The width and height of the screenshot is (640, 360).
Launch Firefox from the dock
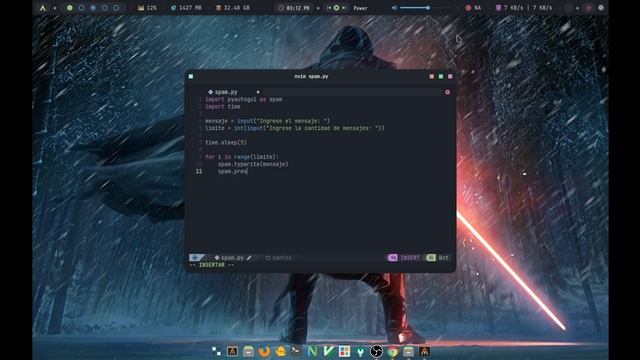pos(264,351)
